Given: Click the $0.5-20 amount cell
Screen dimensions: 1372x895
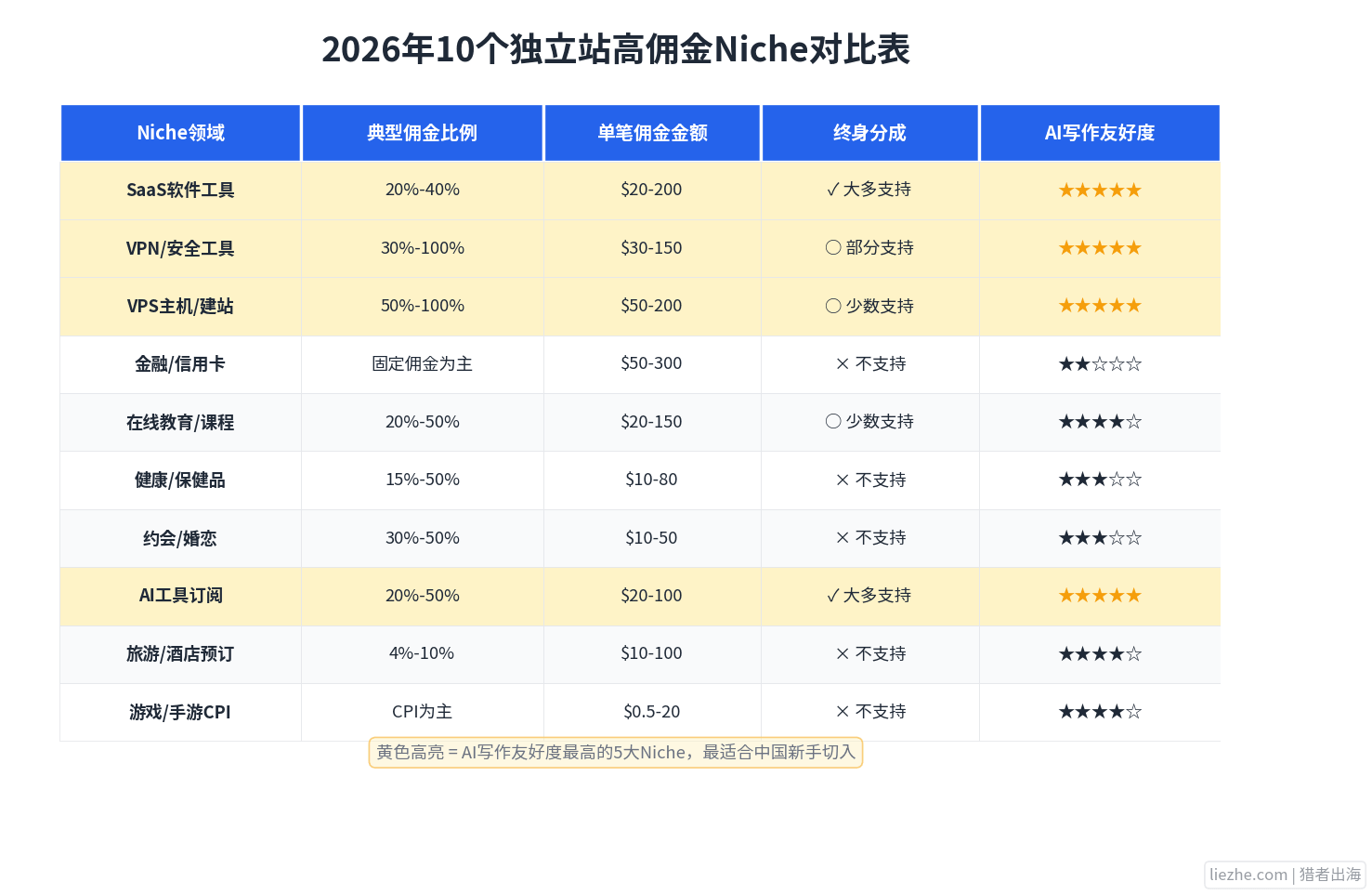Looking at the screenshot, I should click(652, 712).
